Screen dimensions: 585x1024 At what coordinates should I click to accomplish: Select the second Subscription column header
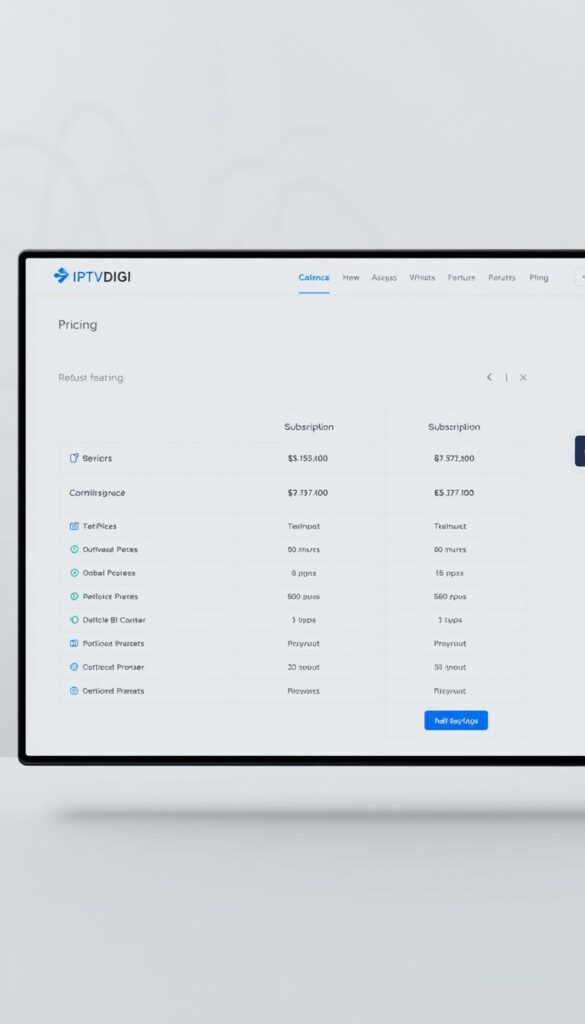point(454,426)
